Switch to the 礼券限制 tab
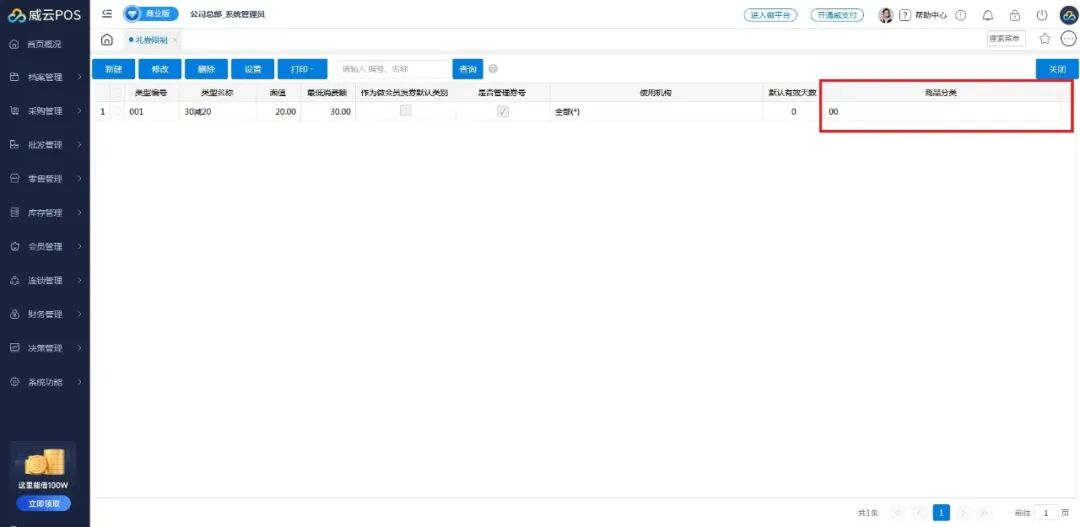The height and width of the screenshot is (527, 1080). coord(150,40)
